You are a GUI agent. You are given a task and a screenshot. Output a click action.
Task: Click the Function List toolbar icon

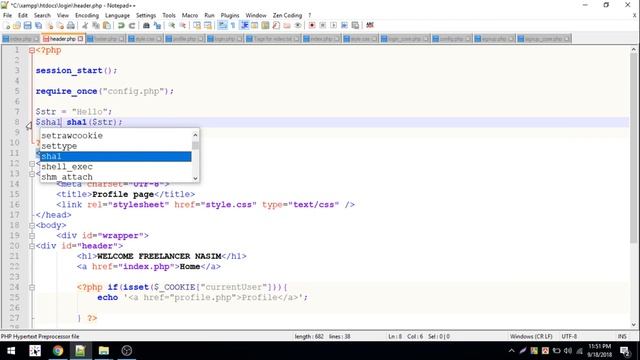pyautogui.click(x=276, y=25)
